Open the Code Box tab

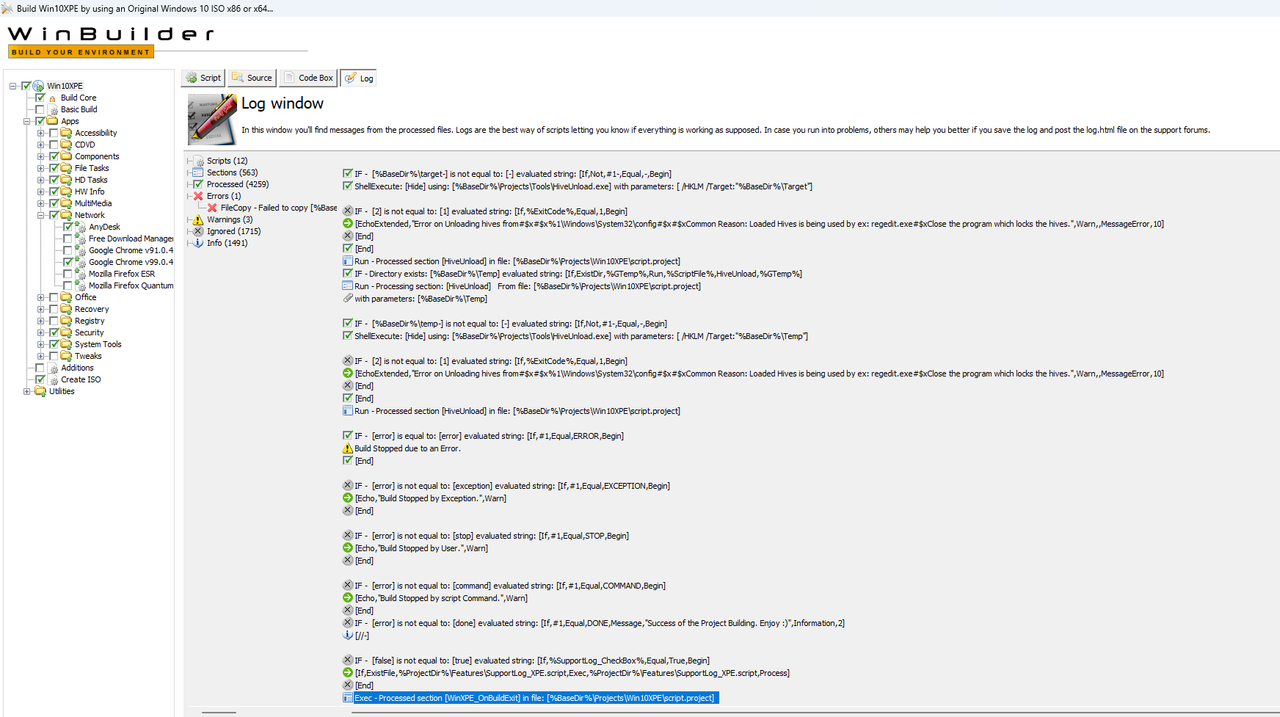(x=307, y=78)
